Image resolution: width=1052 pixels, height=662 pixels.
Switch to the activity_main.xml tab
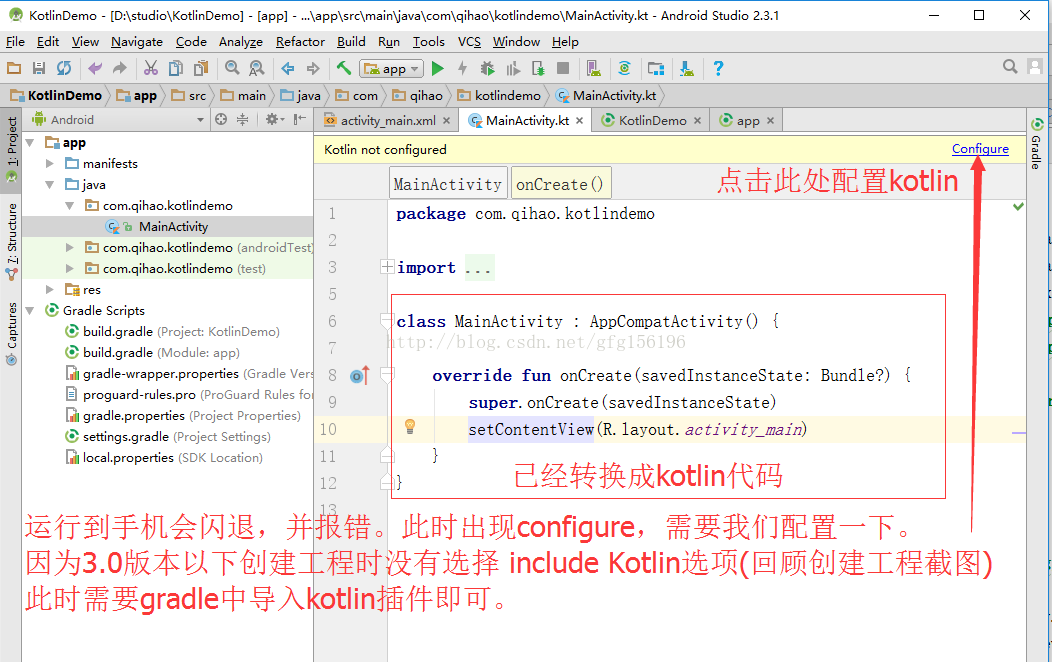388,121
